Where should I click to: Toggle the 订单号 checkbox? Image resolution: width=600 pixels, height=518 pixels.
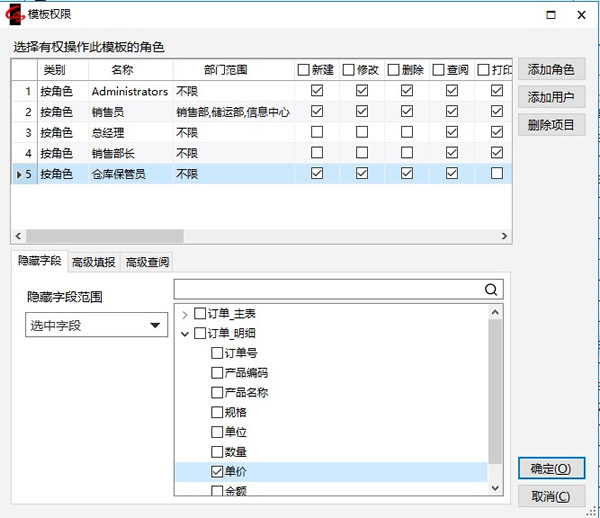(217, 353)
